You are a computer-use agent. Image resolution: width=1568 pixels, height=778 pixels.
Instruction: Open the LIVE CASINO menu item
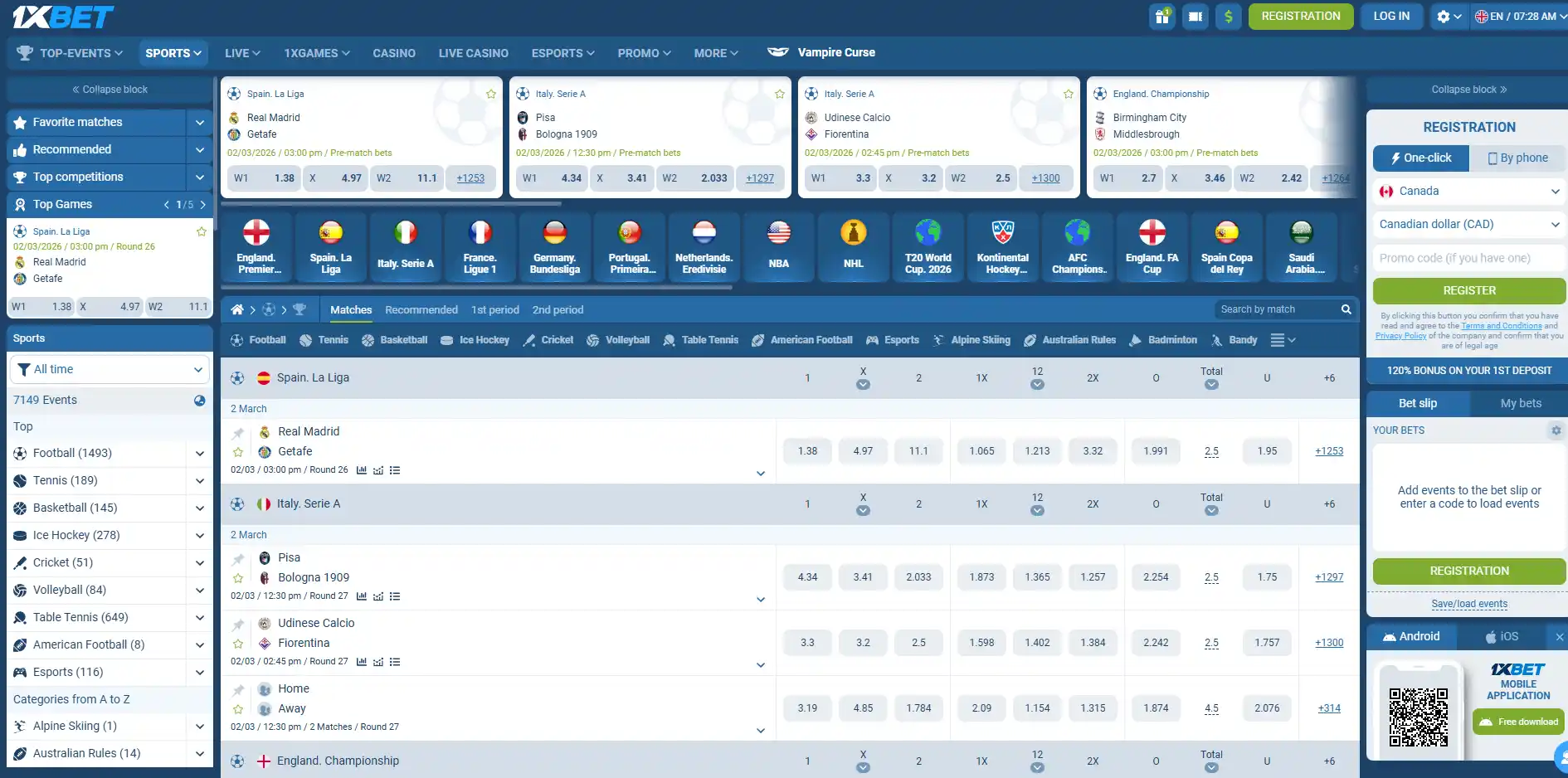473,53
